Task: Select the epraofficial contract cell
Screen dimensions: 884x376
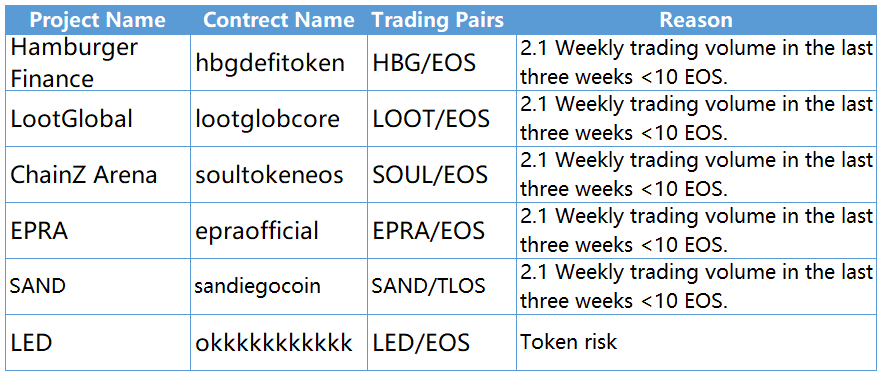Action: pos(279,231)
